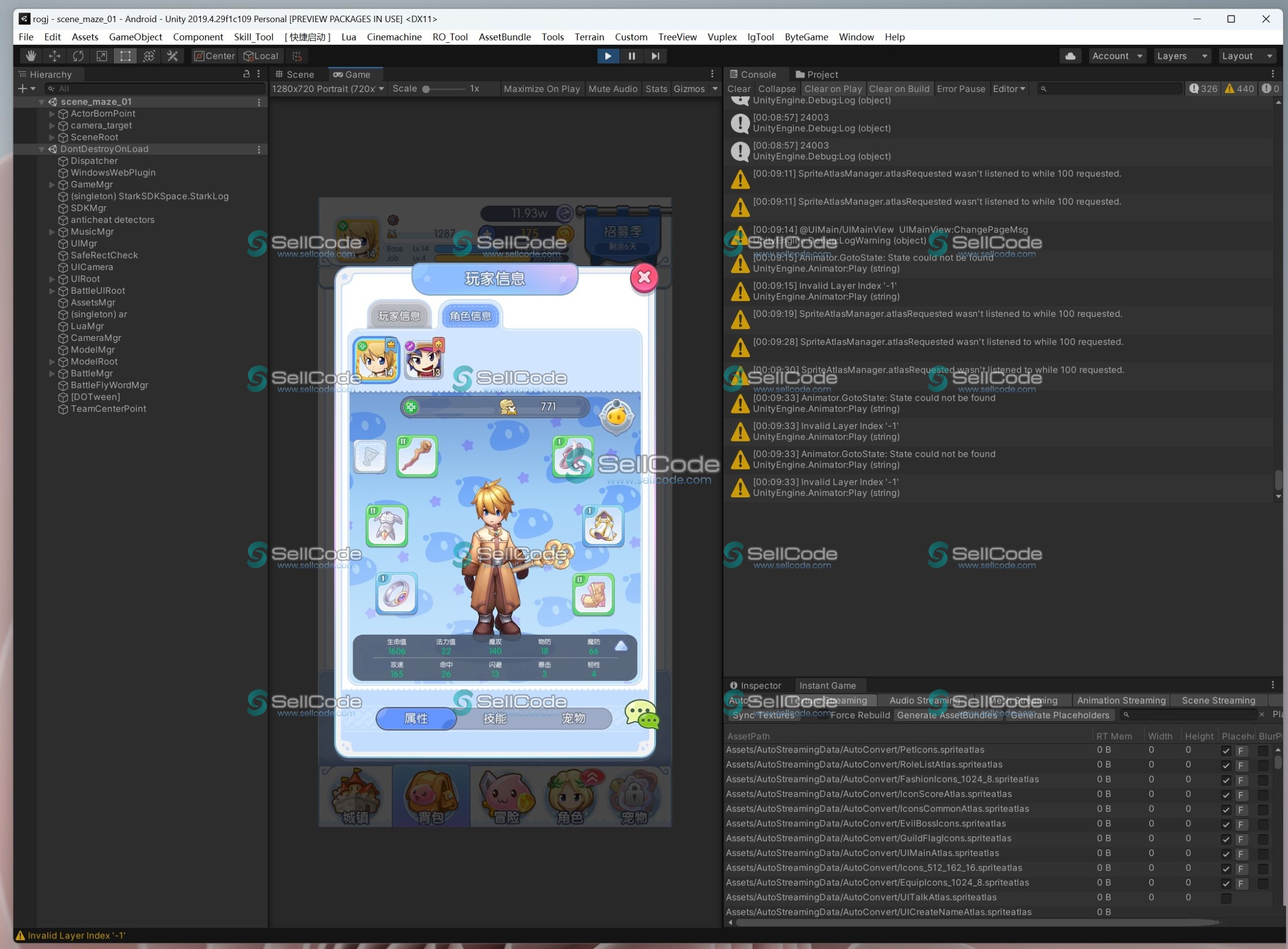Switch to the Project tab
This screenshot has height=949, width=1288.
[x=816, y=74]
